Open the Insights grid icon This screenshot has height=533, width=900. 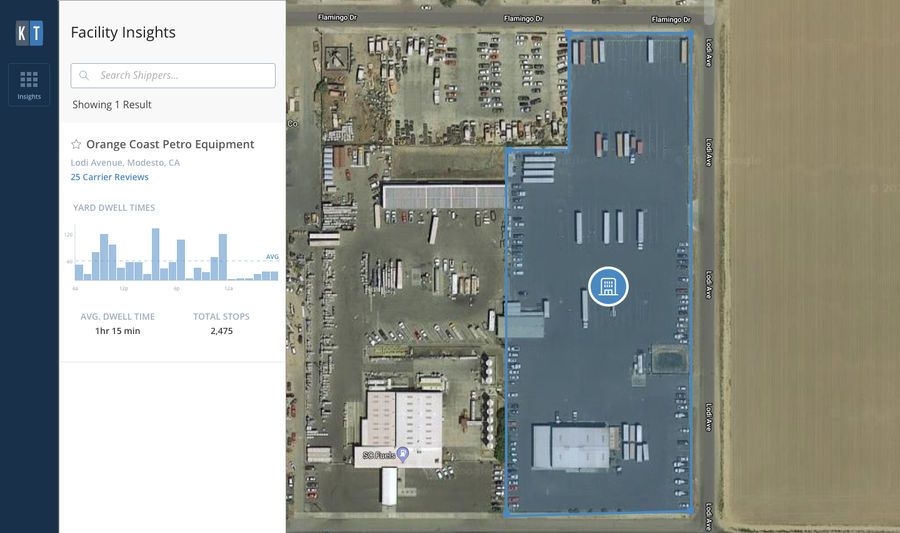point(29,84)
